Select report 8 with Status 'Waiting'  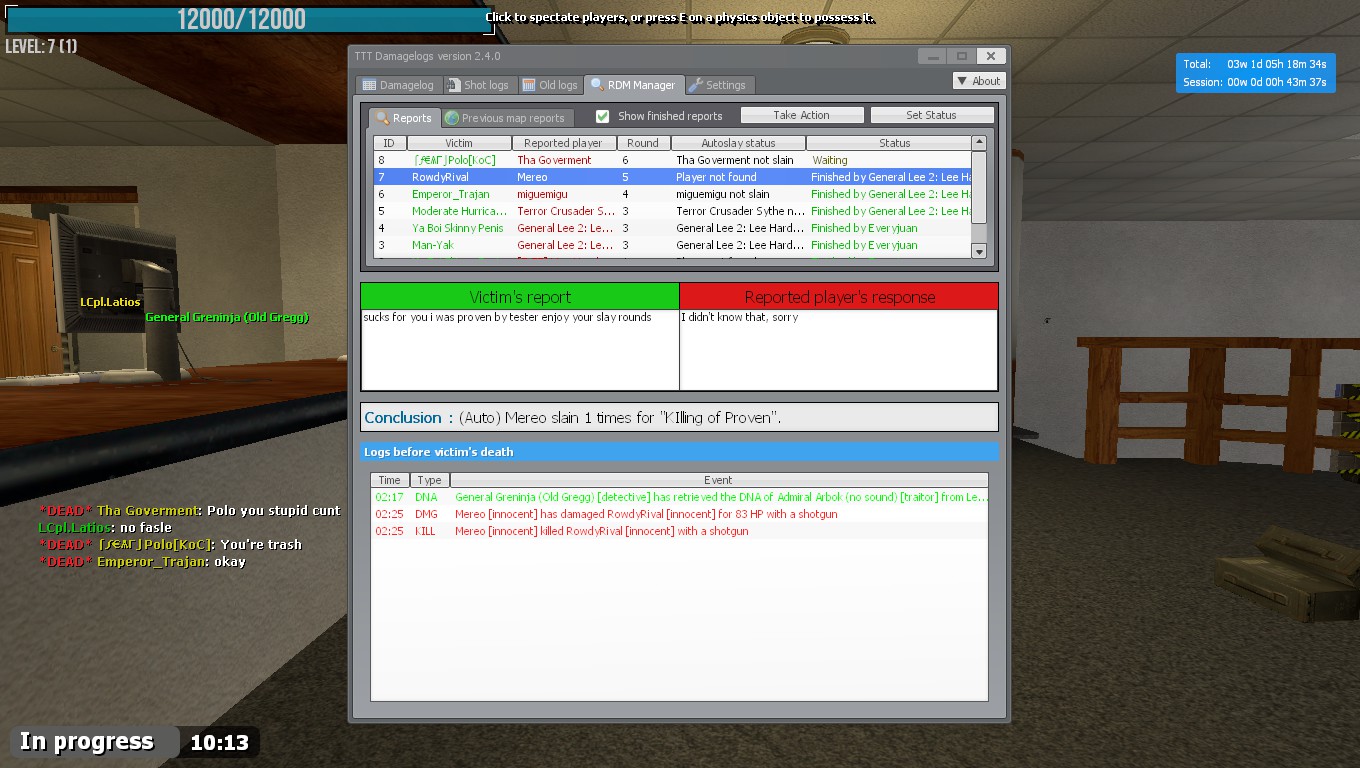(673, 160)
